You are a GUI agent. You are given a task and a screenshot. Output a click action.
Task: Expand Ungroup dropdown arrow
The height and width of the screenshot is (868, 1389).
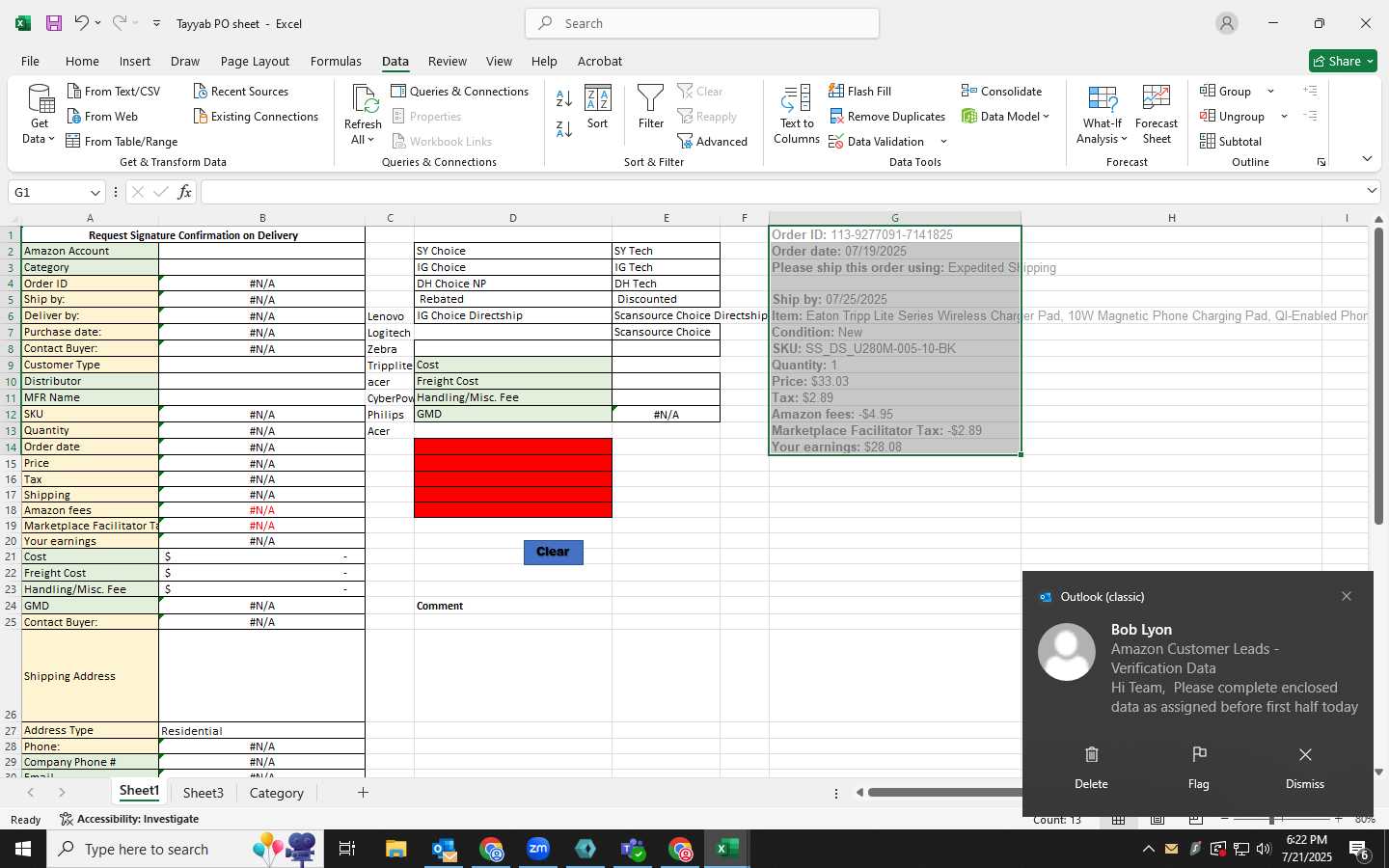click(1284, 117)
